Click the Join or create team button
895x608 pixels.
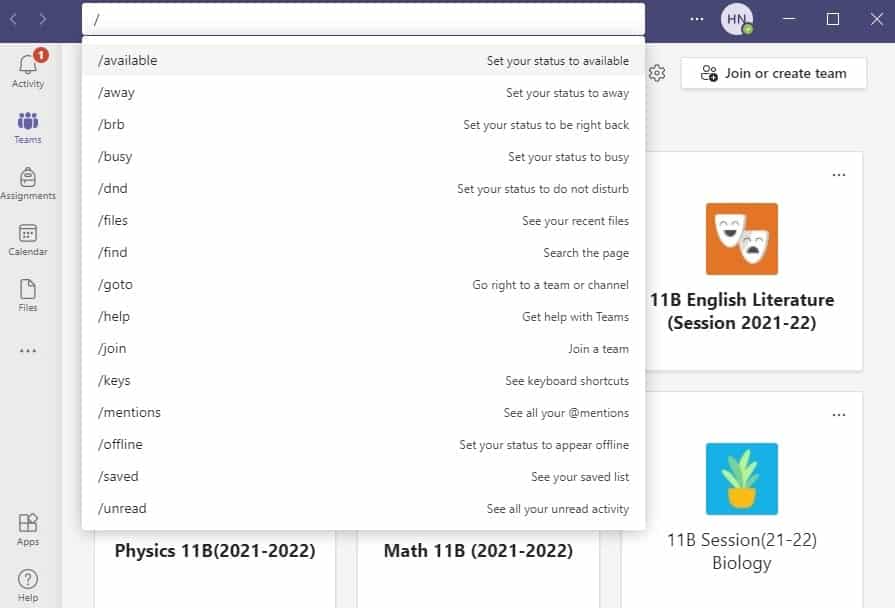(x=773, y=73)
